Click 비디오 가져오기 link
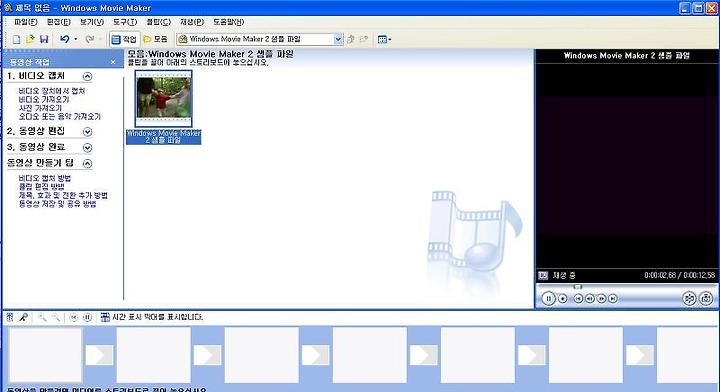720x392 pixels. 44,100
